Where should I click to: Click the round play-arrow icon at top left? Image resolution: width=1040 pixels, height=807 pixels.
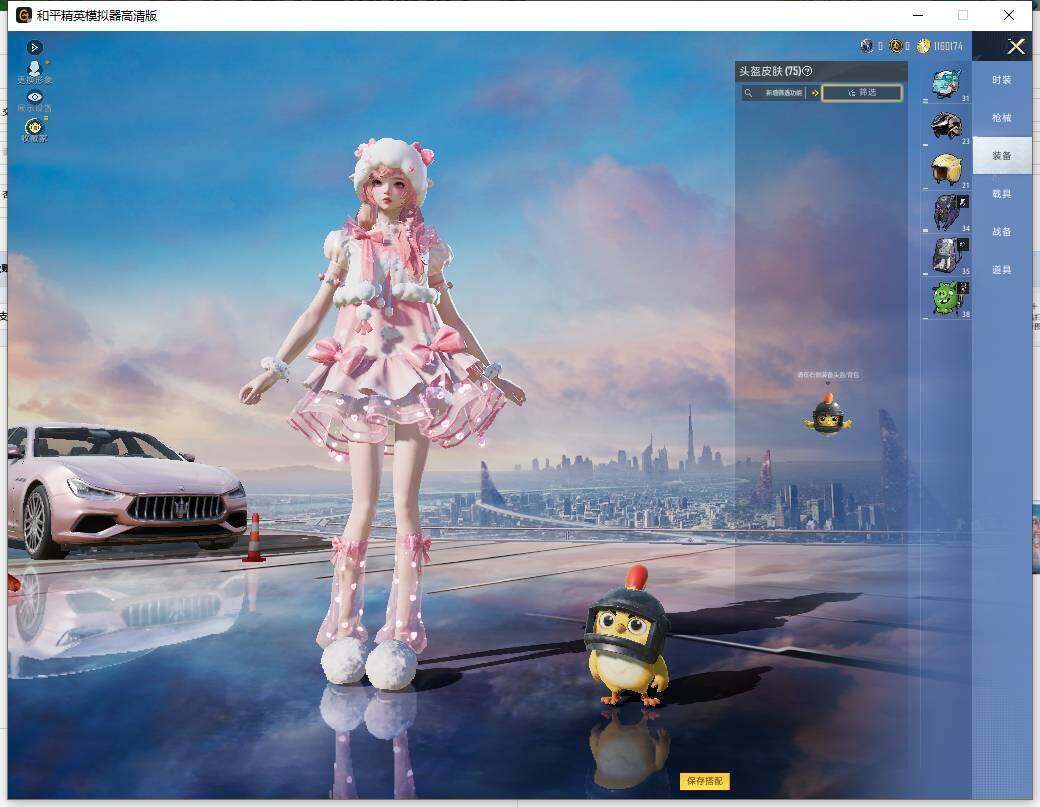coord(34,48)
